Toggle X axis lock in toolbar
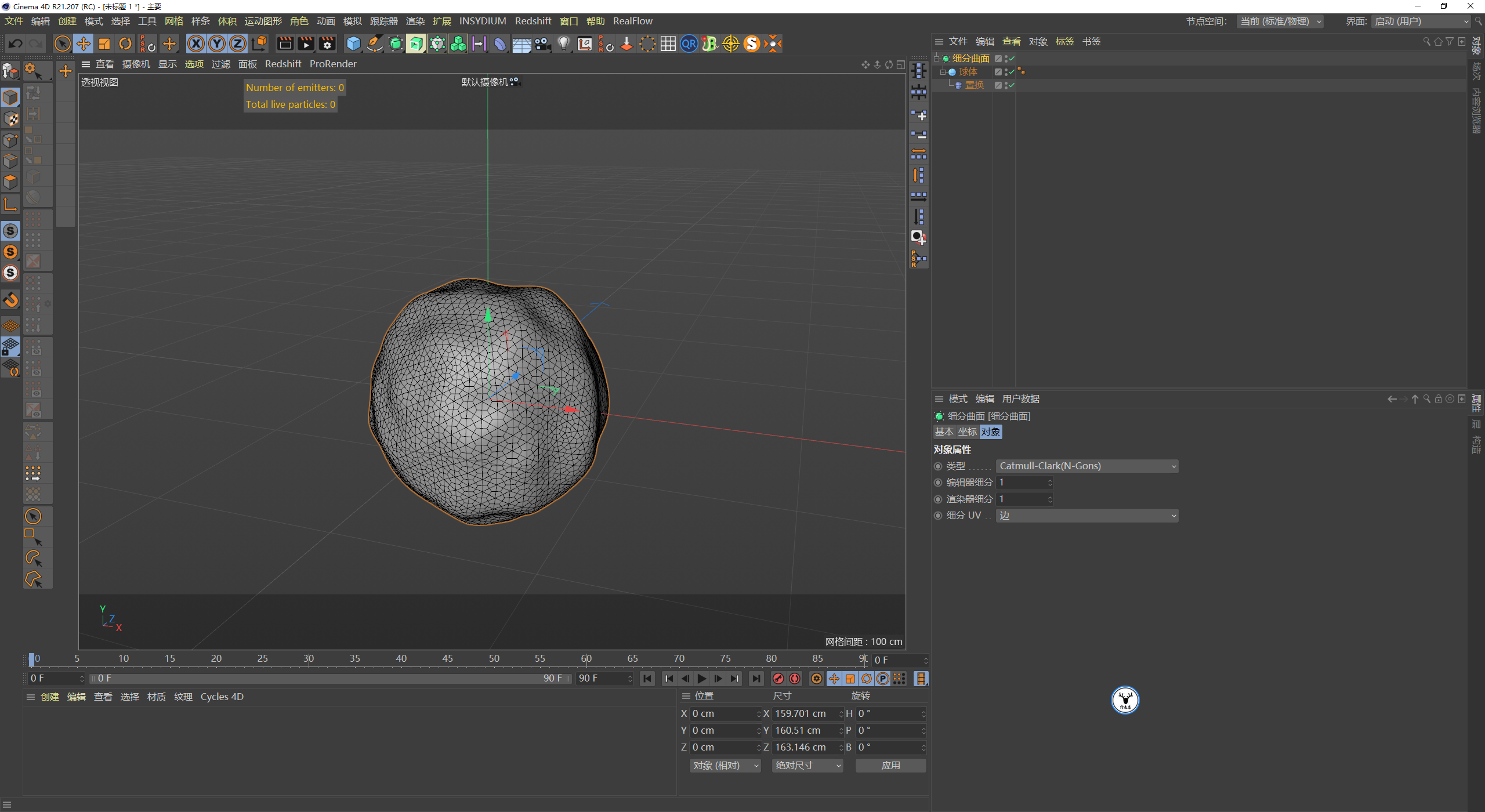The height and width of the screenshot is (812, 1485). coord(196,44)
